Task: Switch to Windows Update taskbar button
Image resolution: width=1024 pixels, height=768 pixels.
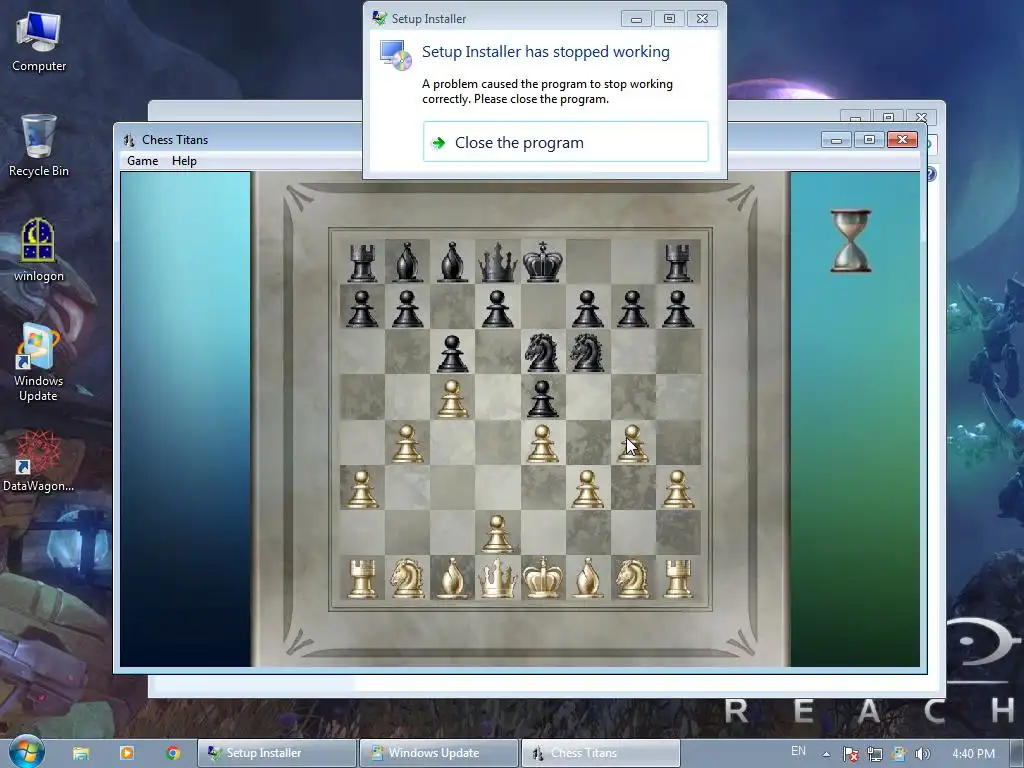Action: (439, 753)
